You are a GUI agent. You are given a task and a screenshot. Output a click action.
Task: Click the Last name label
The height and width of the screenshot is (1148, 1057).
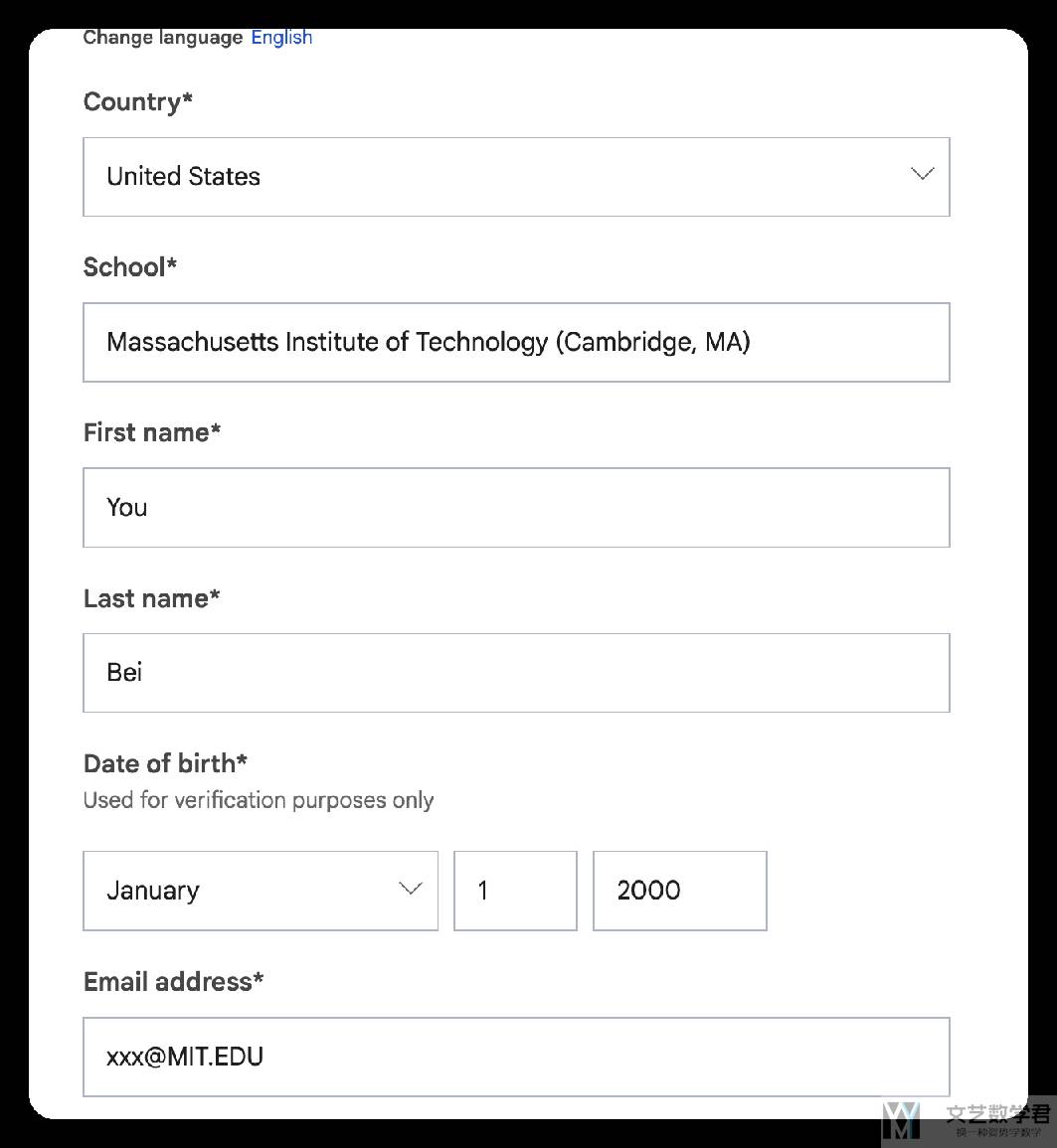click(152, 598)
